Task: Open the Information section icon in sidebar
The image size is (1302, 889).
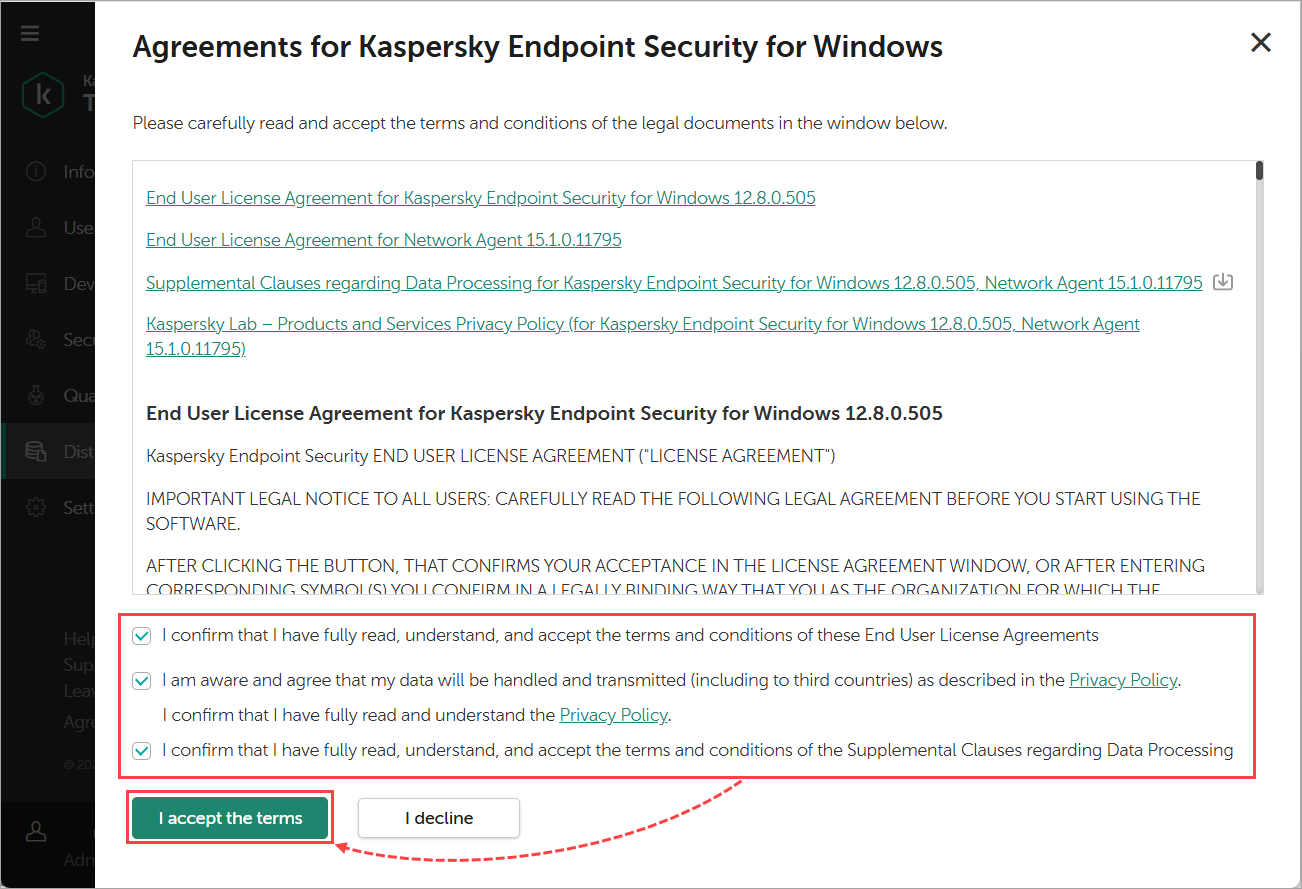Action: pyautogui.click(x=36, y=171)
